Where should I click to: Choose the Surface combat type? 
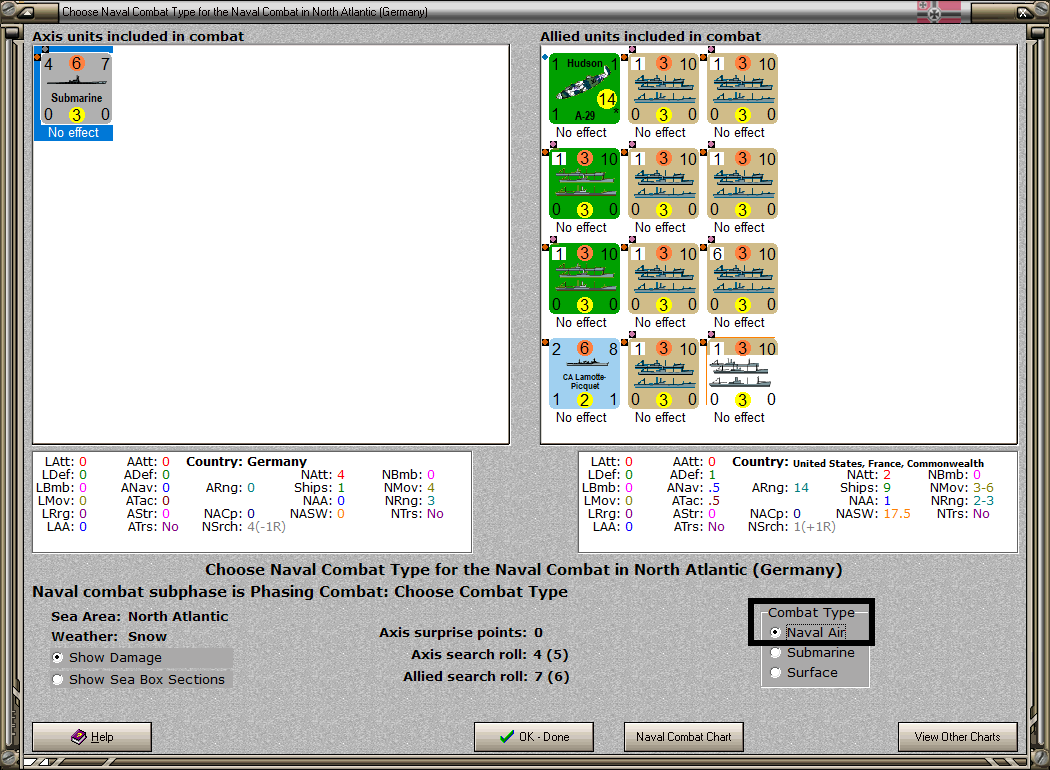pos(804,673)
